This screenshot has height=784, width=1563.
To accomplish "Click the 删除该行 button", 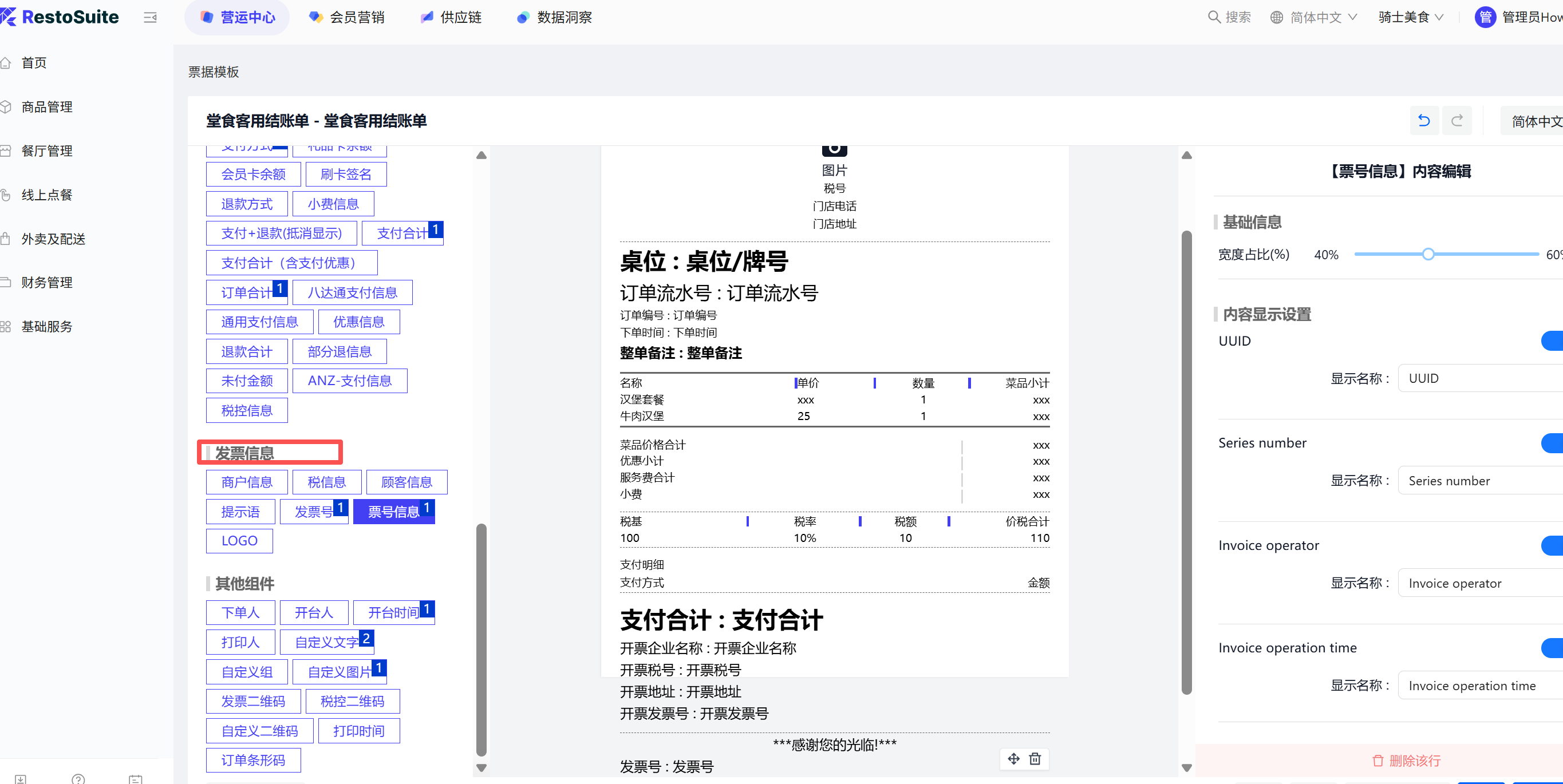I will click(1406, 761).
